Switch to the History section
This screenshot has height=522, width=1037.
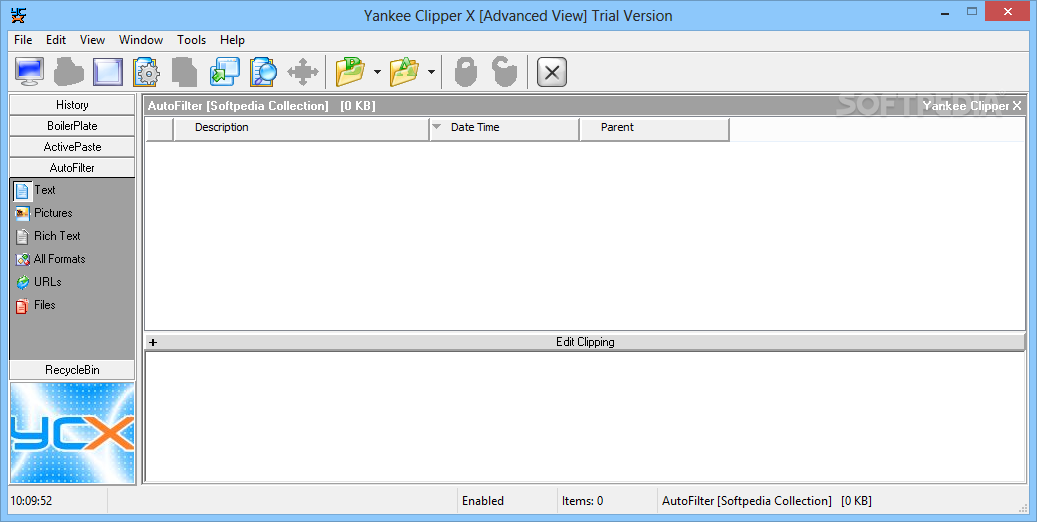[x=72, y=105]
